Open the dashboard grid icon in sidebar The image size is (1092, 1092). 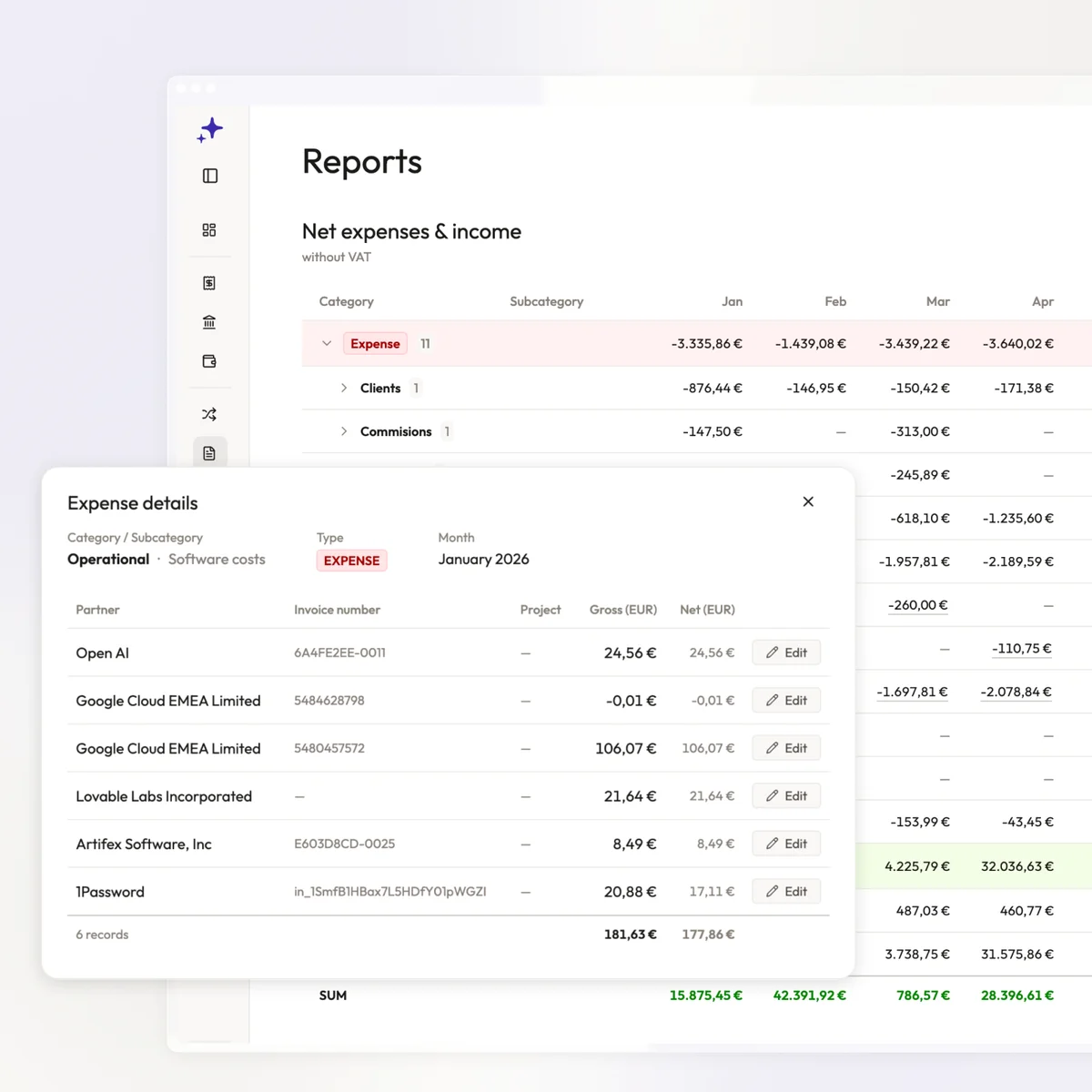[x=209, y=230]
